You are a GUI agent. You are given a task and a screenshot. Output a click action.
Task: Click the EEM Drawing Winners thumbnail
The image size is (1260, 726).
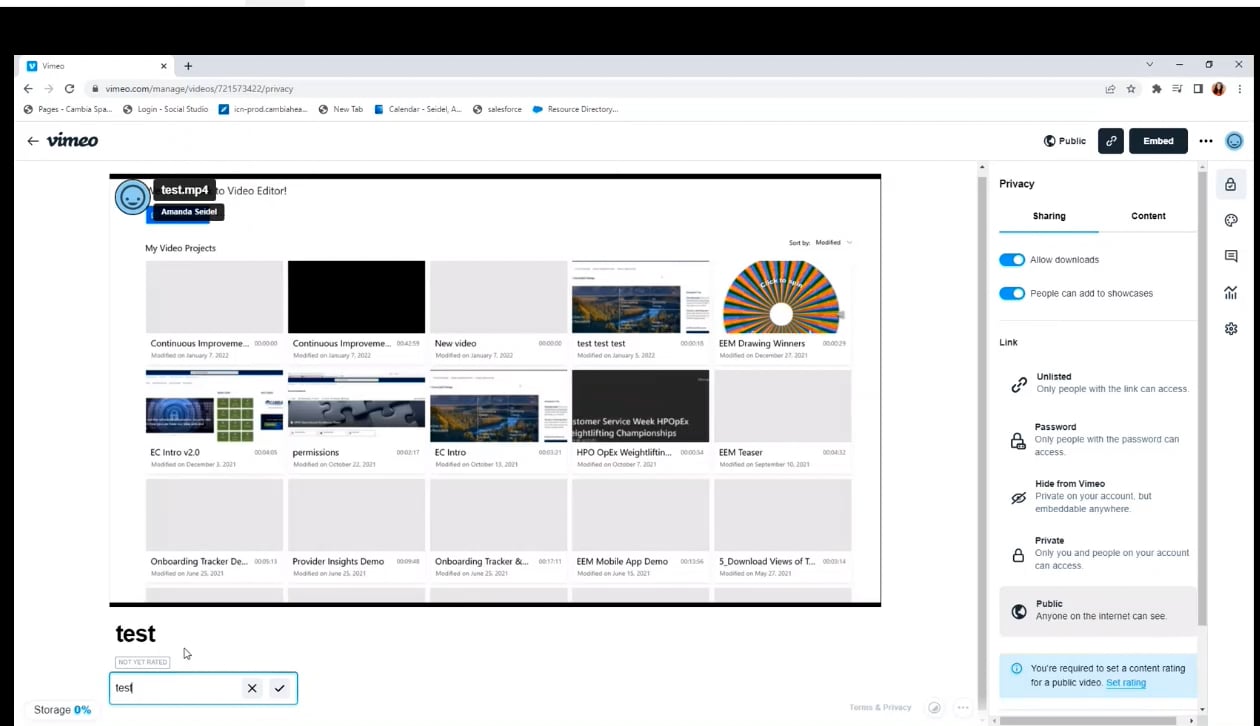782,297
